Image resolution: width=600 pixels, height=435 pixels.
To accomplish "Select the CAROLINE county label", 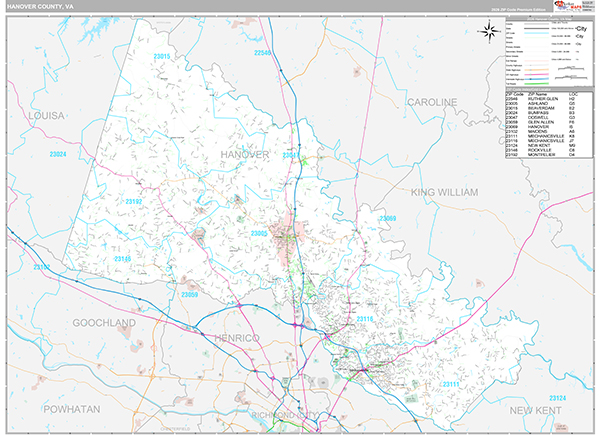I will 430,102.
